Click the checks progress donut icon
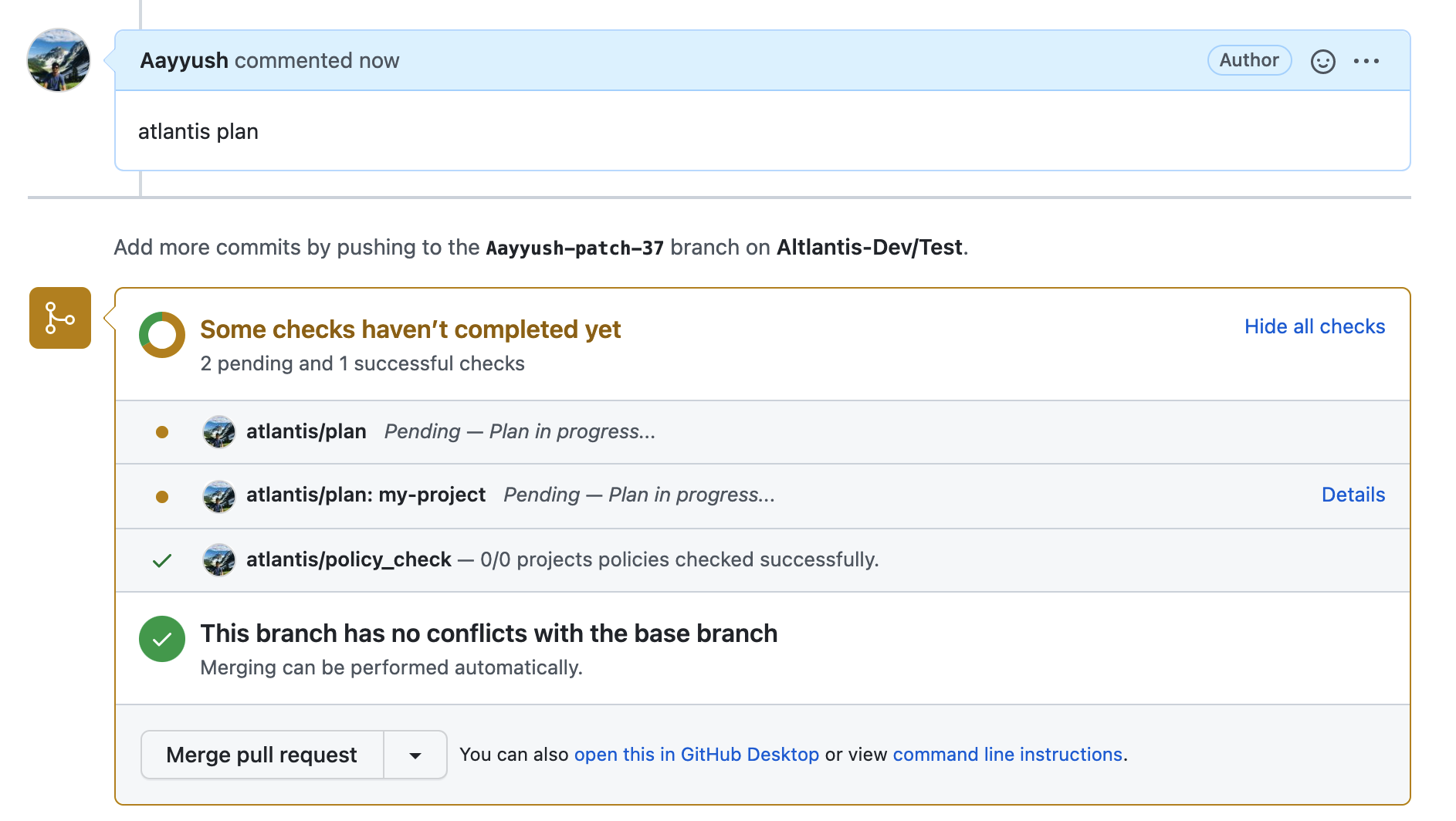Screen dimensions: 1456x821 coord(162,335)
